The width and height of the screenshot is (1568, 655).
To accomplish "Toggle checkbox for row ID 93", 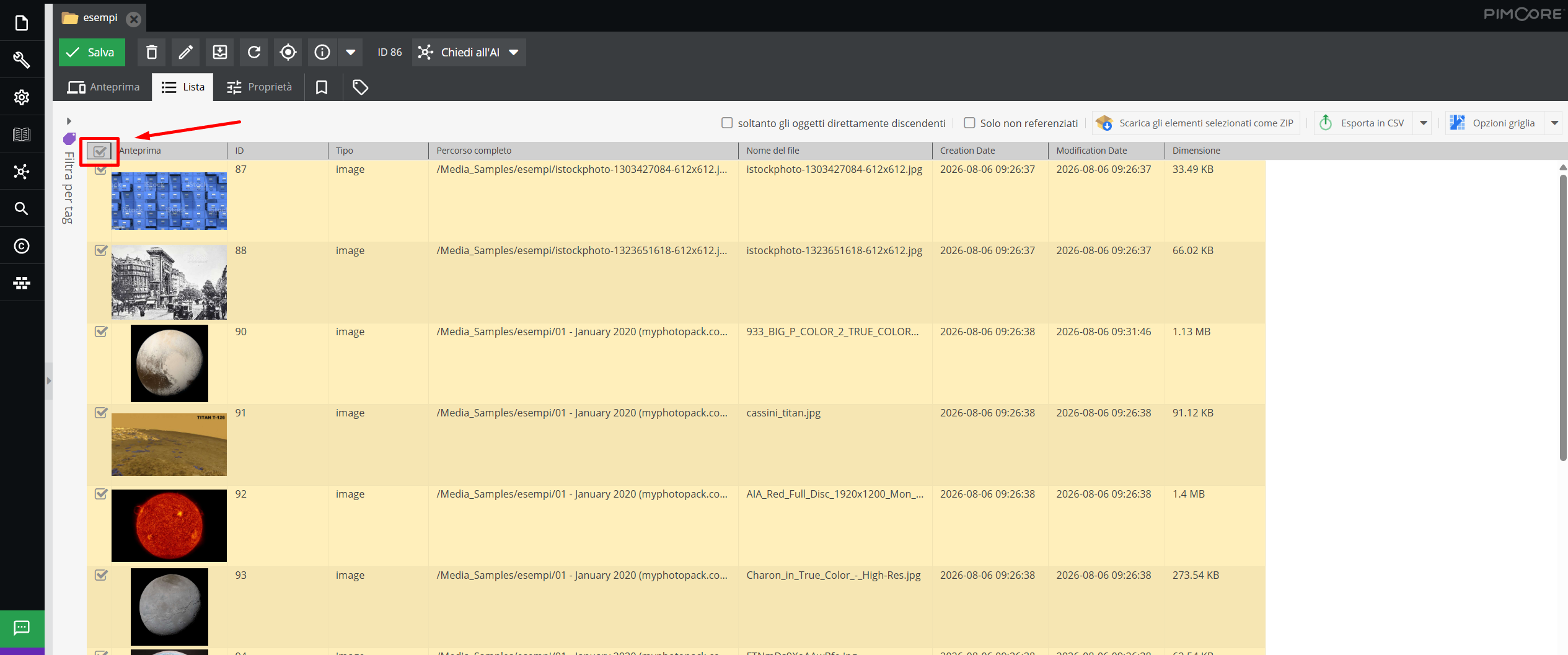I will 101,575.
